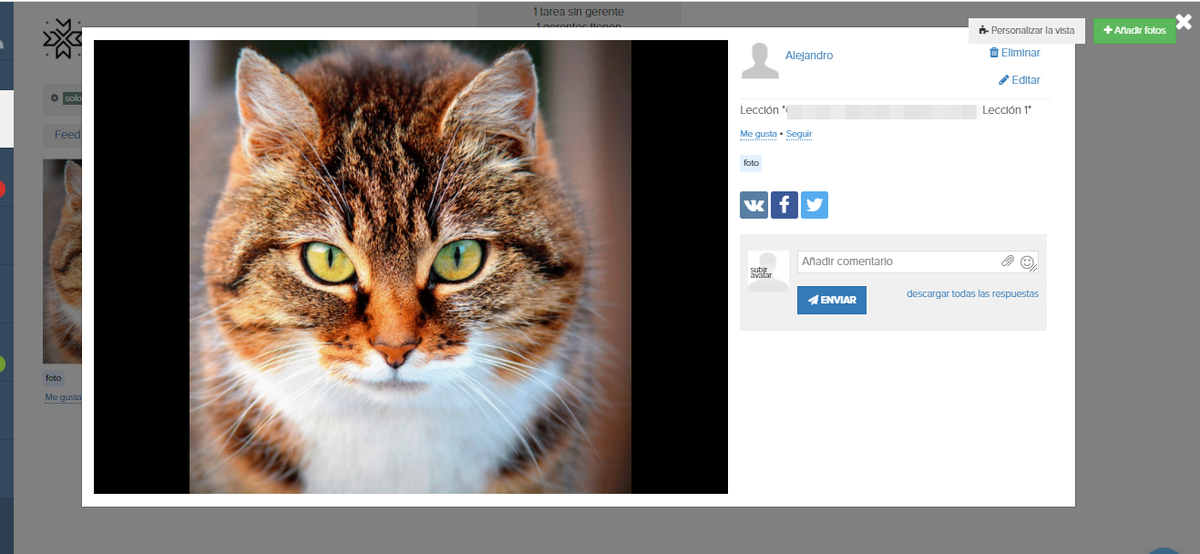This screenshot has width=1200, height=554.
Task: Like the photo with Me gusta
Action: 758,134
